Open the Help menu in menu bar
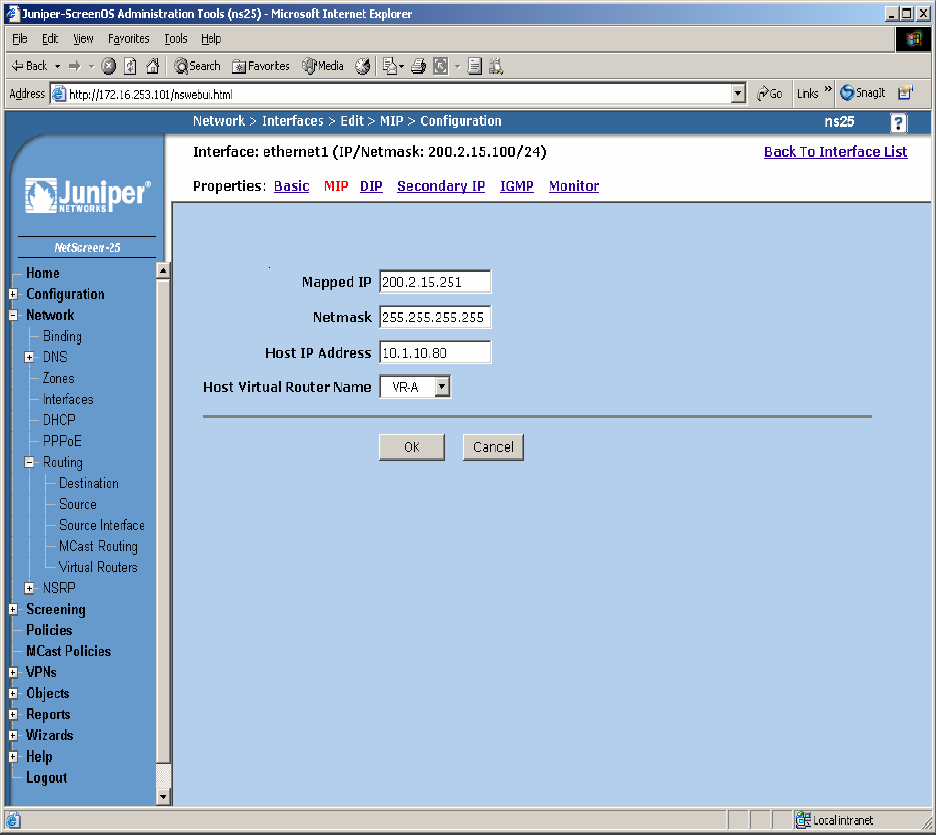The width and height of the screenshot is (936, 835). [x=211, y=39]
